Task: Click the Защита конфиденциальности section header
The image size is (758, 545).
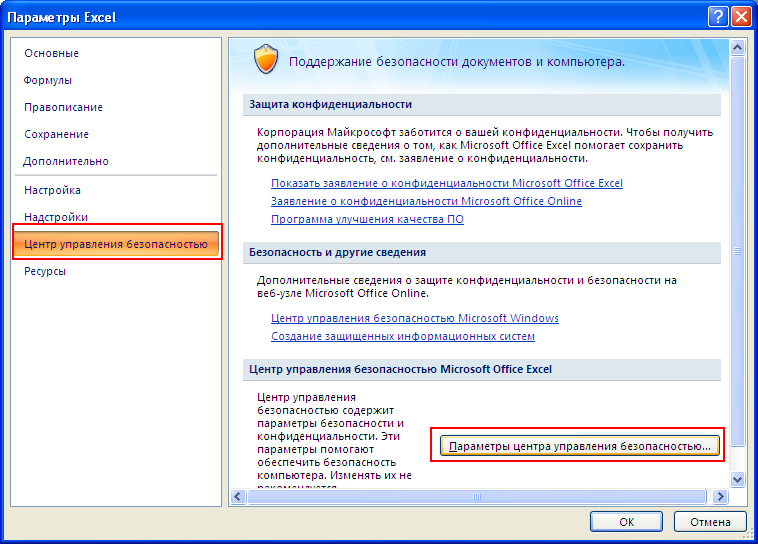Action: [481, 104]
